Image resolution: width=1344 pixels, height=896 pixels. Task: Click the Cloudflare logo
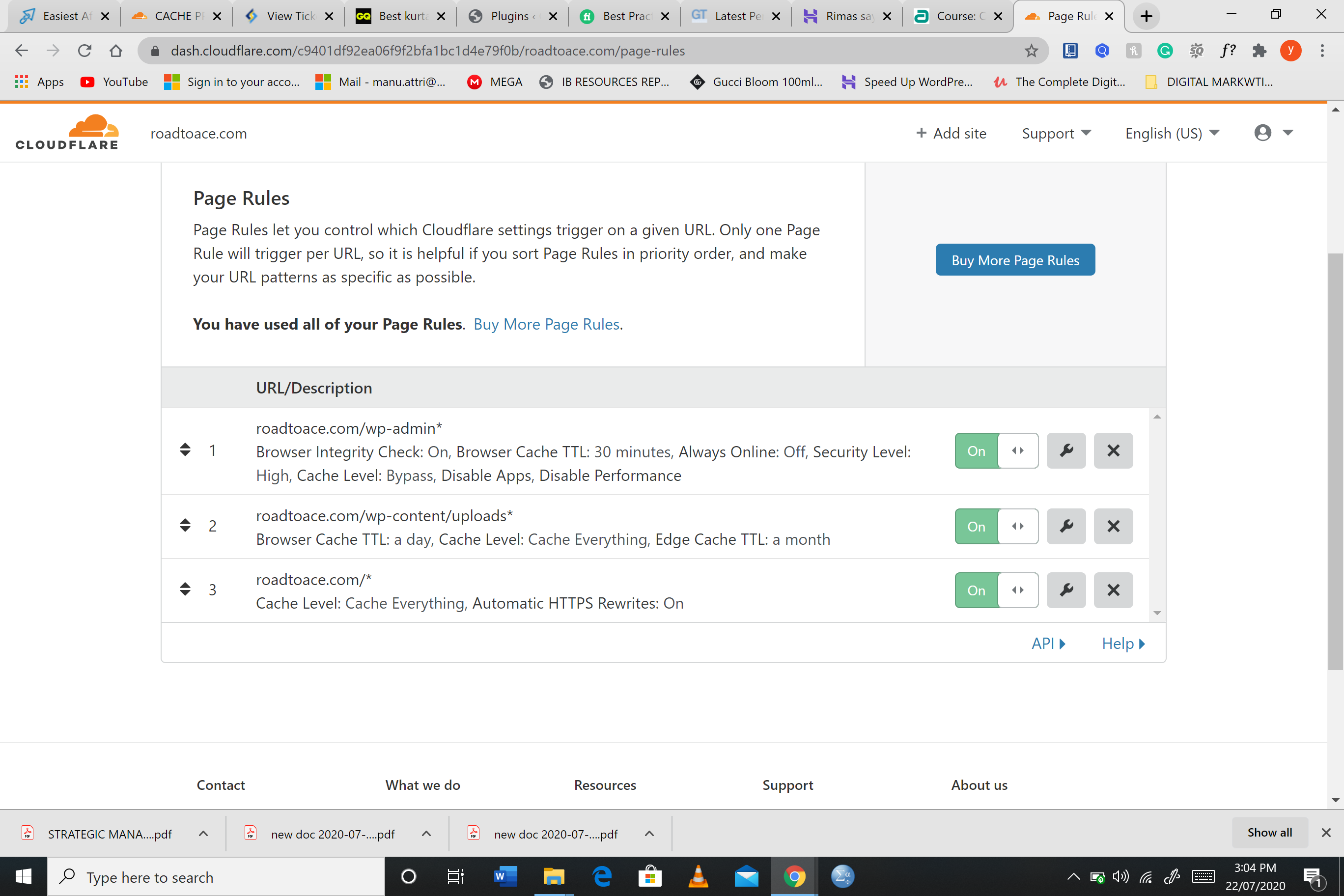coord(67,133)
